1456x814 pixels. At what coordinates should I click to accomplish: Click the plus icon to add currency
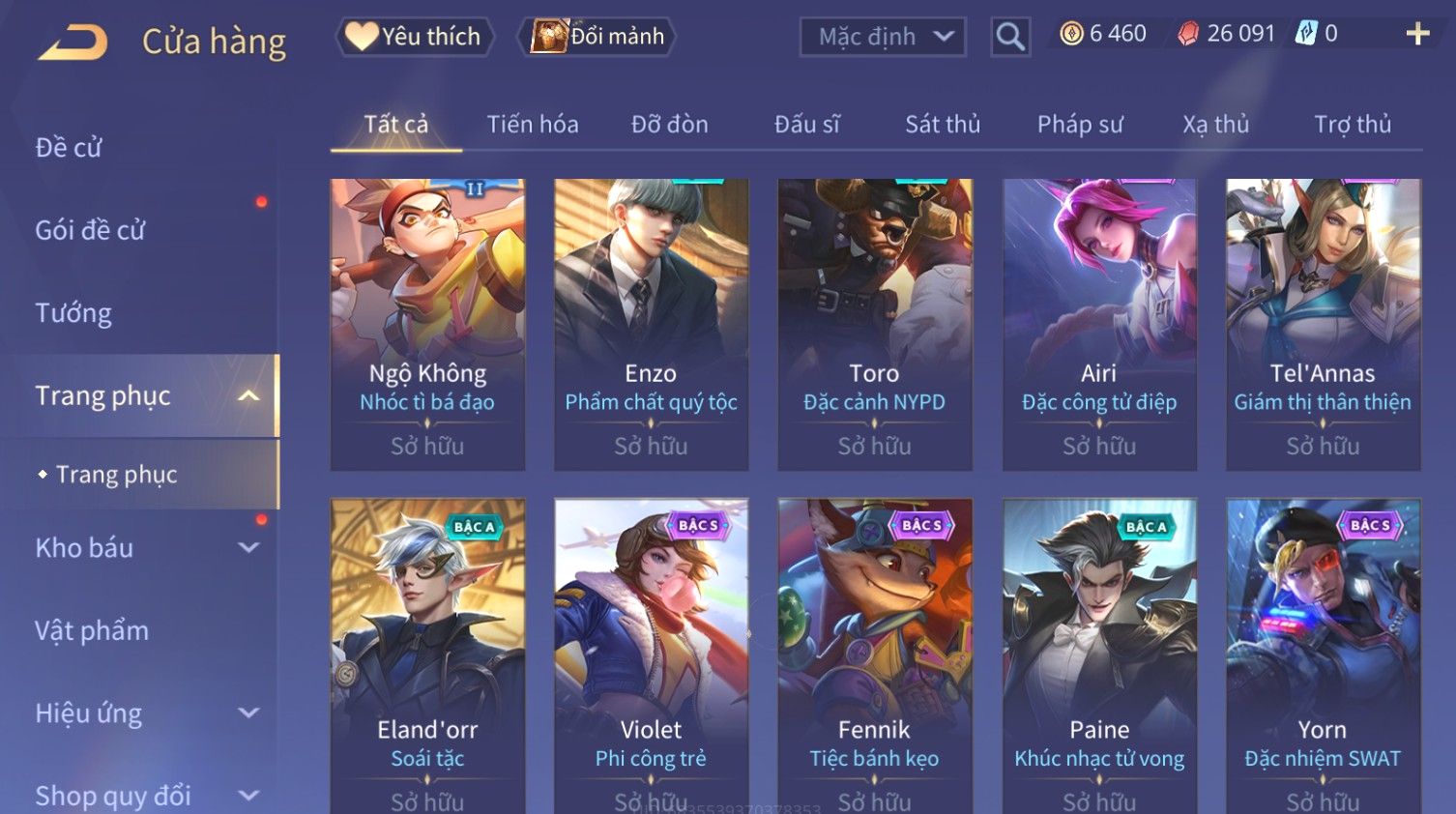[1417, 35]
